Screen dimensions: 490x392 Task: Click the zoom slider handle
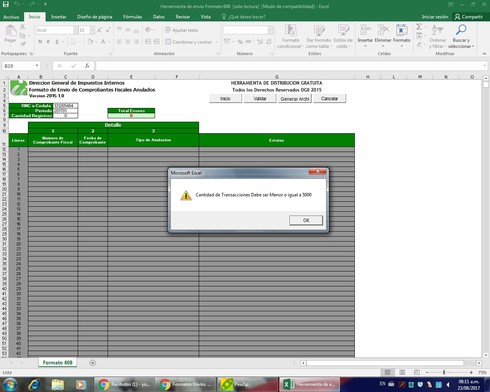[444, 372]
